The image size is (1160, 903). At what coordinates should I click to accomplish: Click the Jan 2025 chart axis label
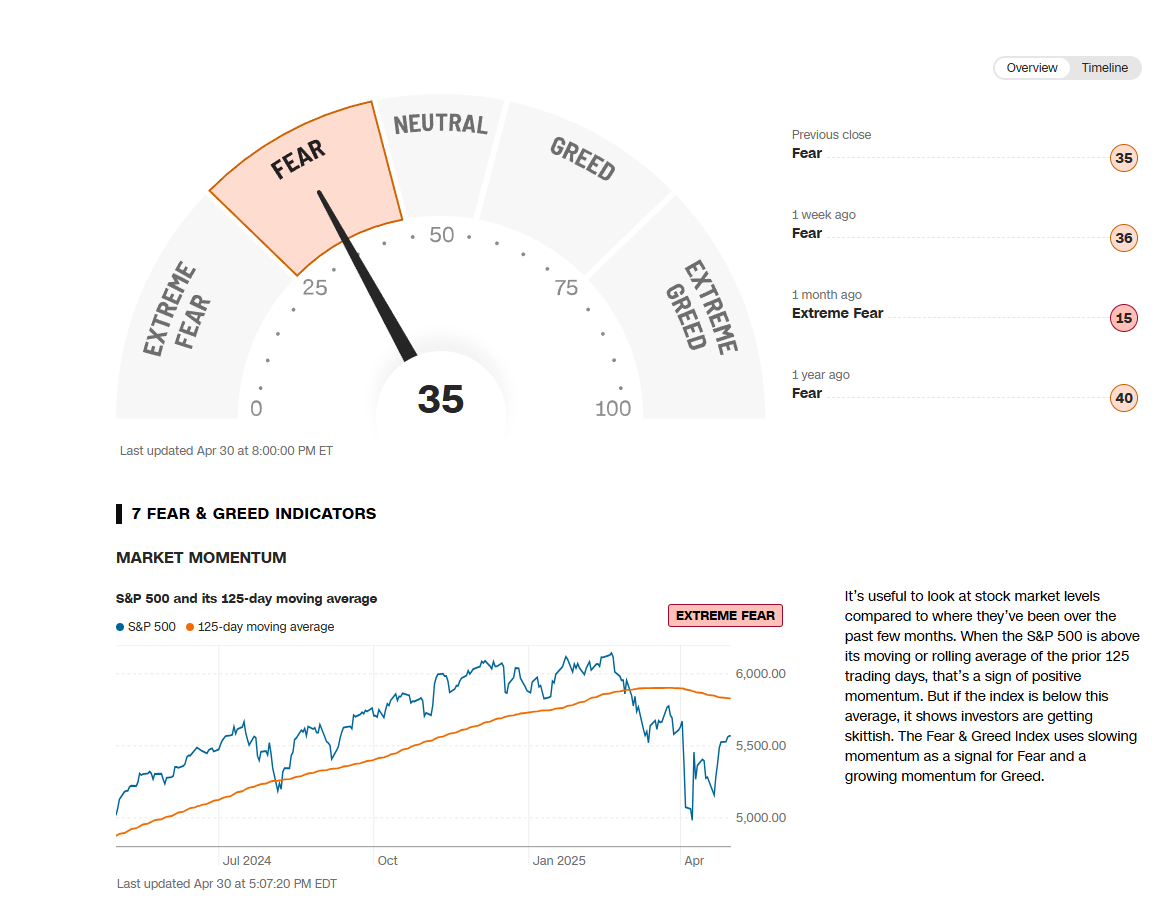pyautogui.click(x=559, y=861)
